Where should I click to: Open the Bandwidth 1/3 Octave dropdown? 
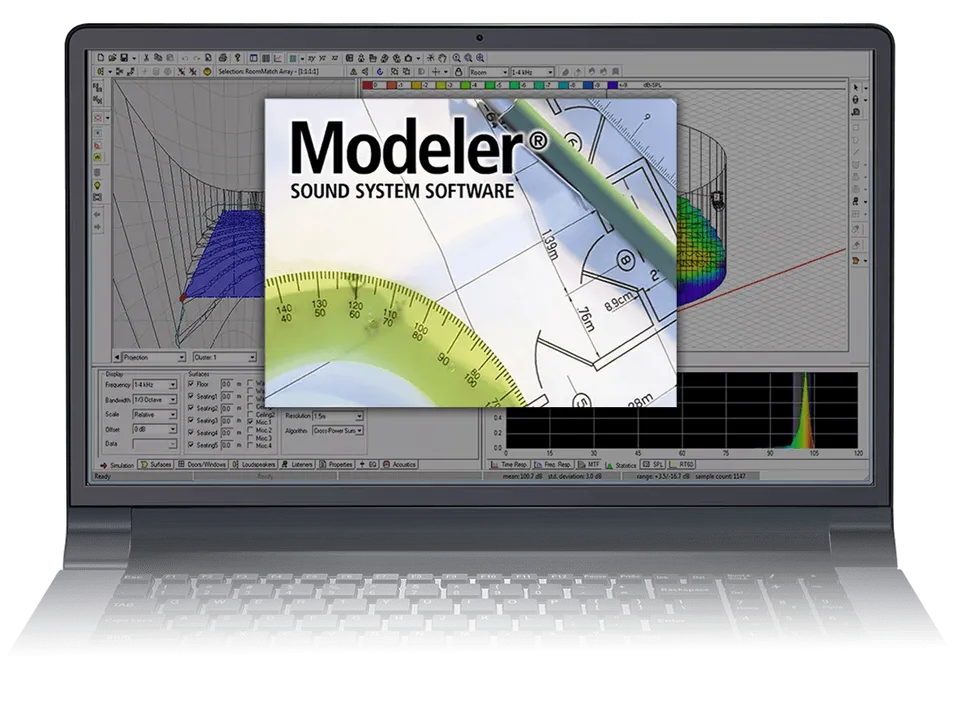155,400
